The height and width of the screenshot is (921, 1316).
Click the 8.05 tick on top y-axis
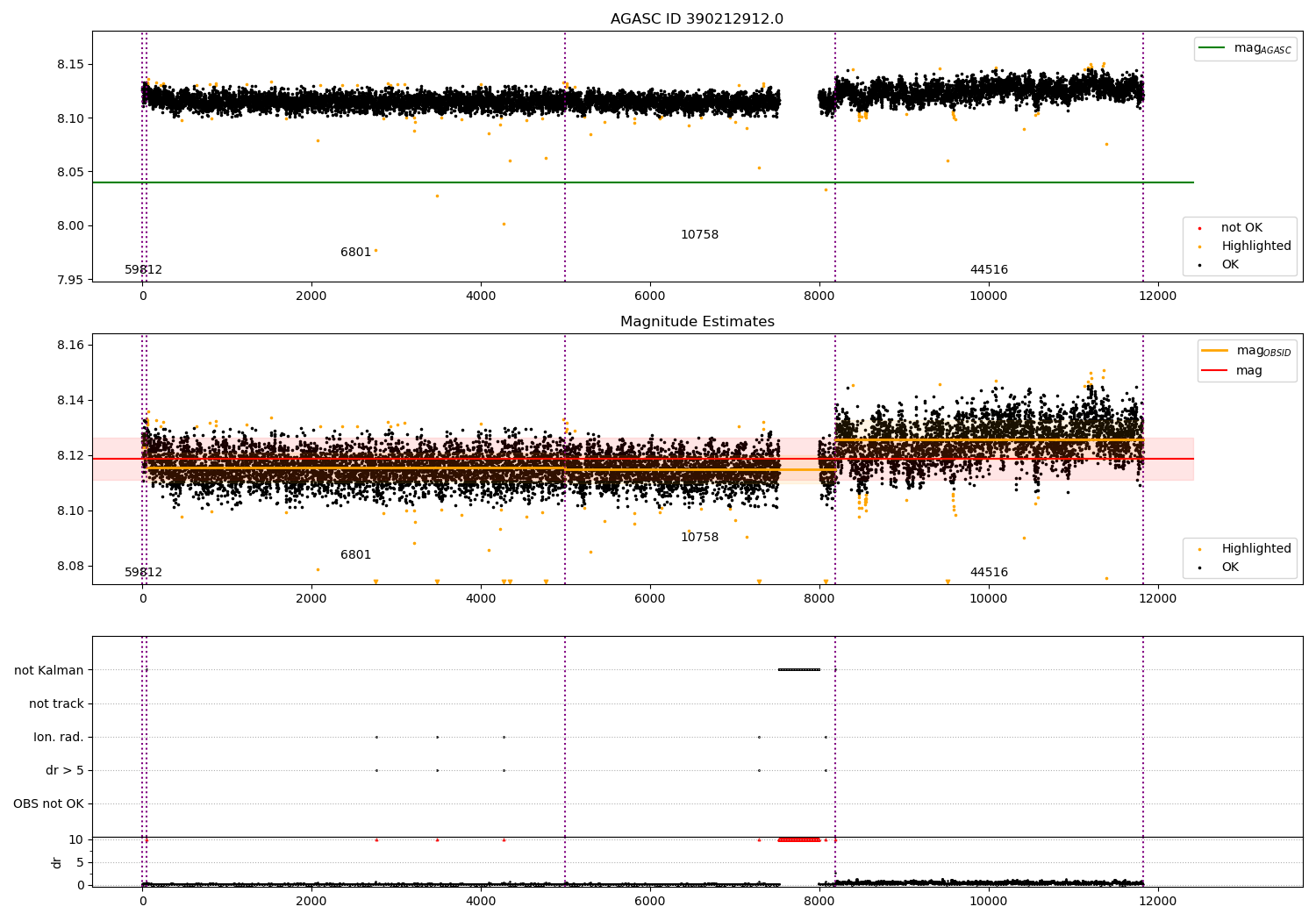coord(72,172)
